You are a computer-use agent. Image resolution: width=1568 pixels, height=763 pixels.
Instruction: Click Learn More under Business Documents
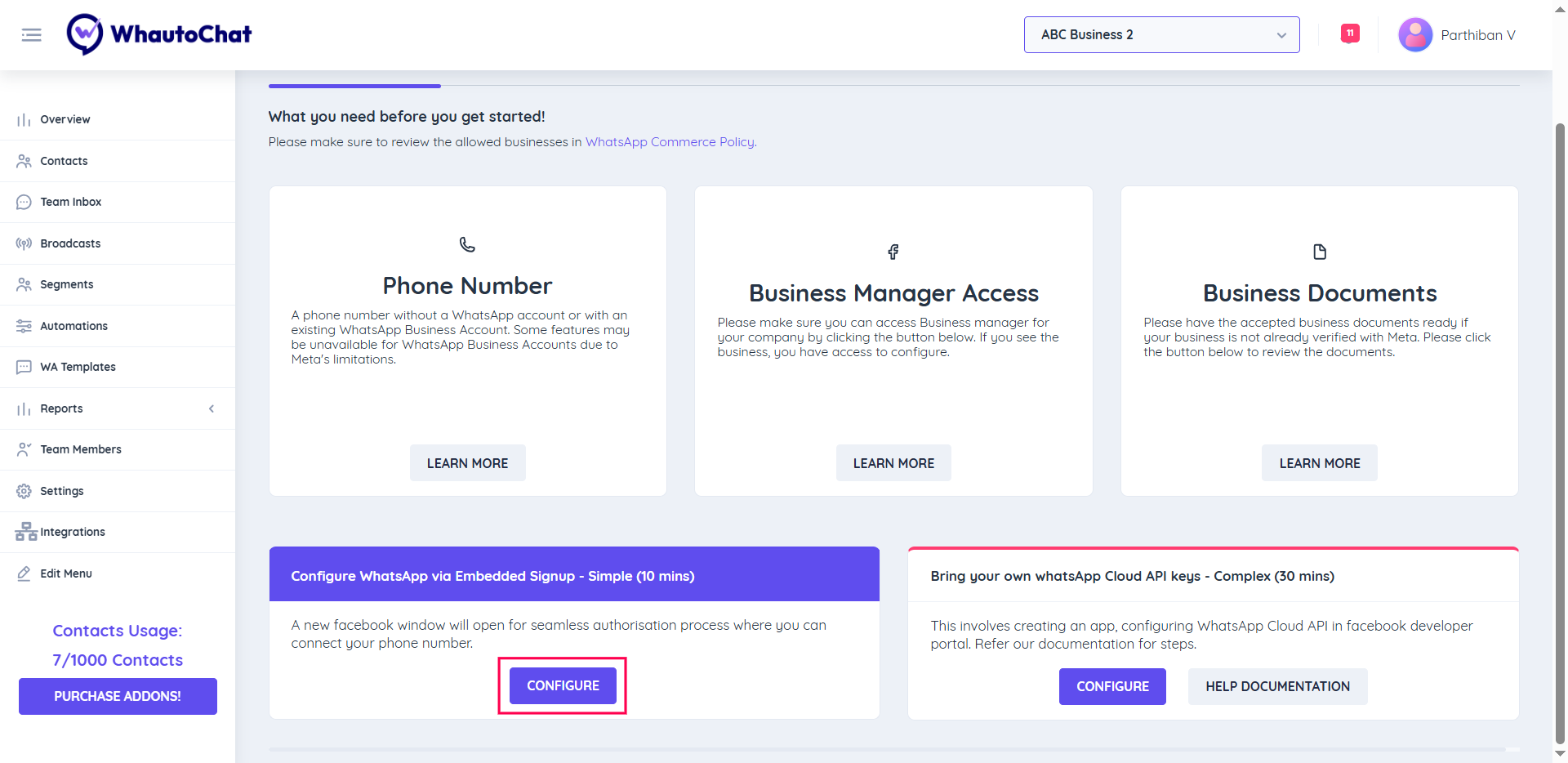coord(1320,463)
